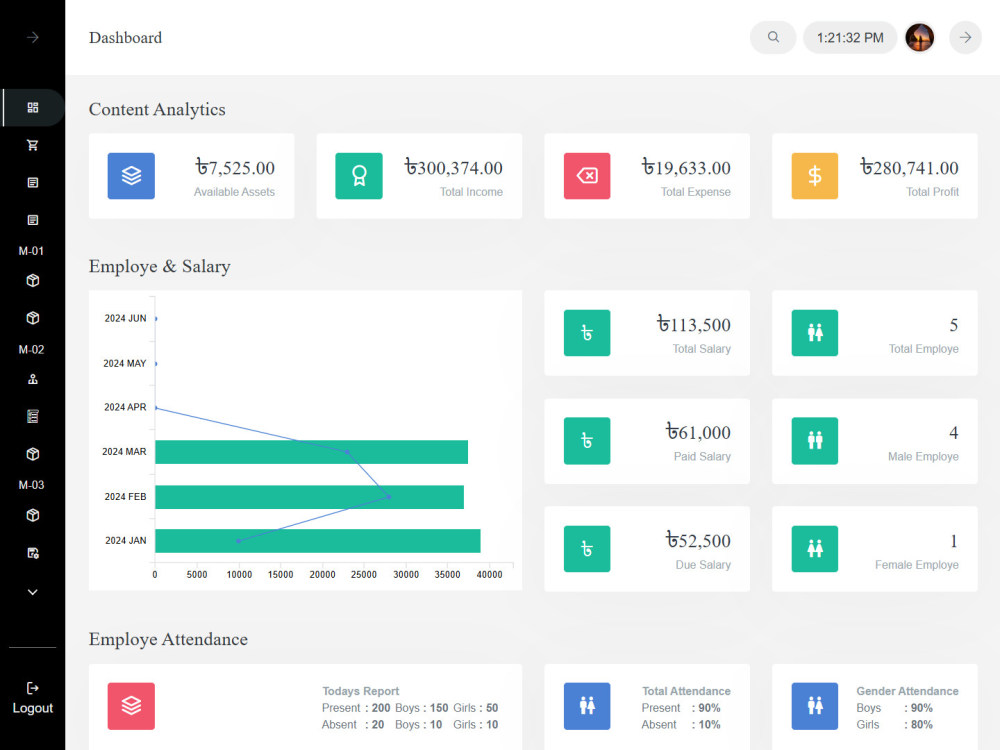The image size is (1000, 750).
Task: Select the M-03 sidebar section label
Action: (x=31, y=485)
